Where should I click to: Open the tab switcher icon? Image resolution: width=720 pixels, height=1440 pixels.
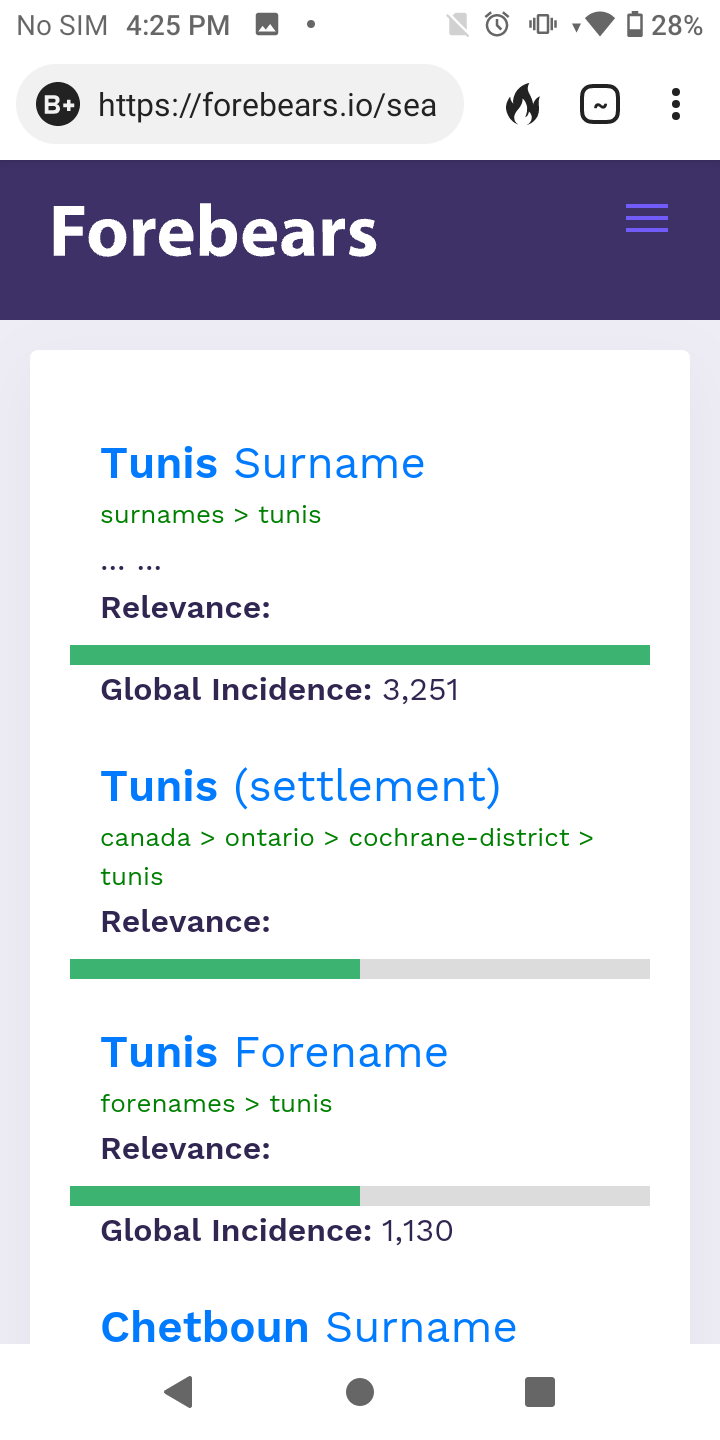click(600, 104)
